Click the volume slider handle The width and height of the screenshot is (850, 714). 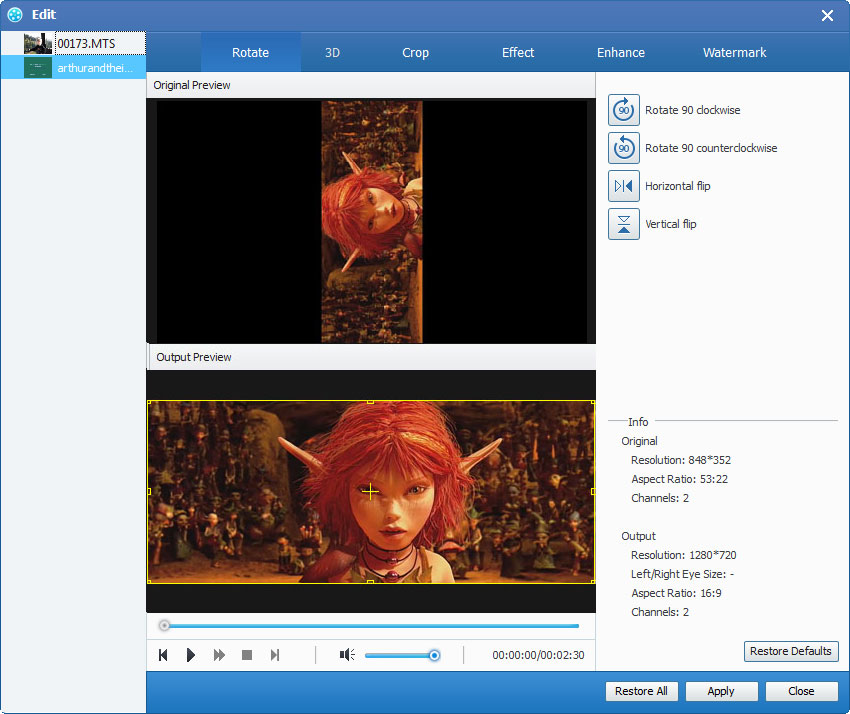click(x=434, y=655)
